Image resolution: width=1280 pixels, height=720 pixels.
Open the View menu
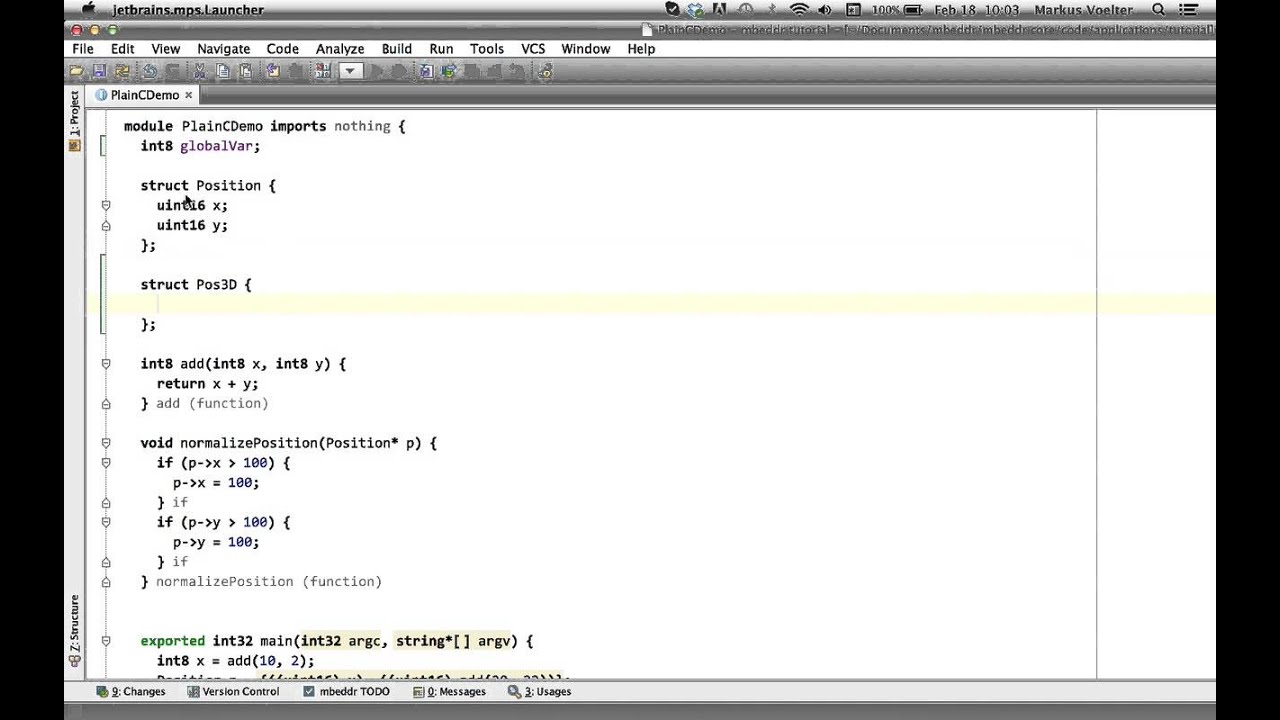pos(166,49)
